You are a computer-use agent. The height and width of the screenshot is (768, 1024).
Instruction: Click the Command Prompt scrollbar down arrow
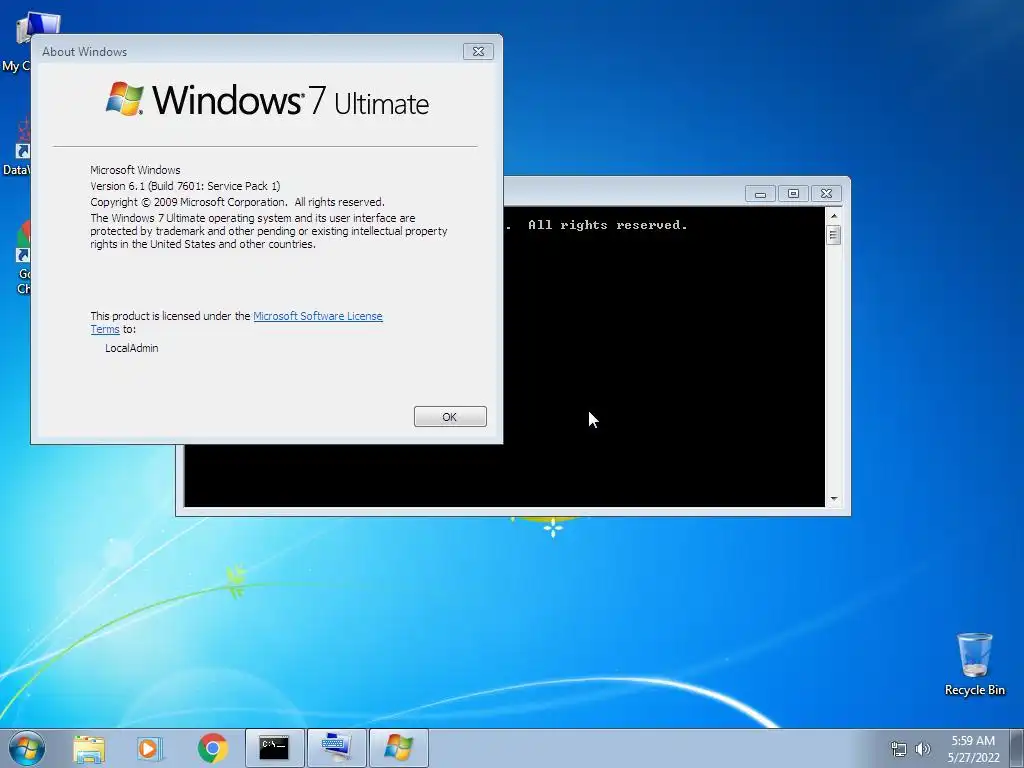833,499
